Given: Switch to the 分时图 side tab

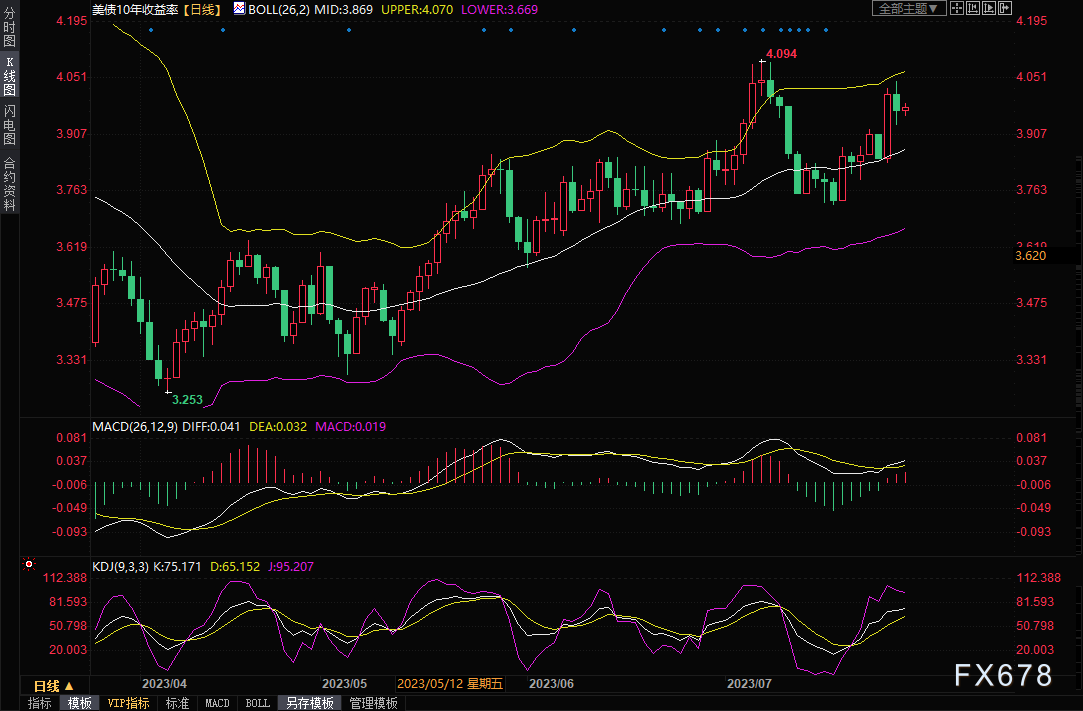Looking at the screenshot, I should pyautogui.click(x=10, y=27).
